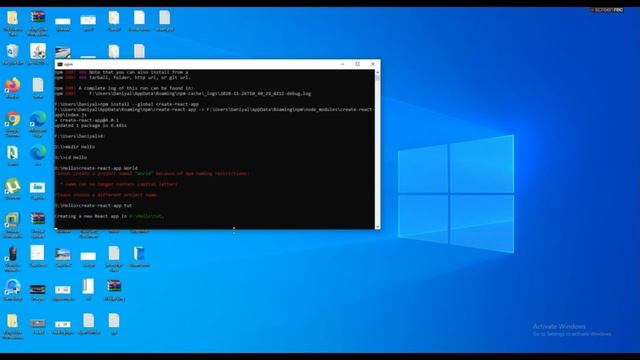The height and width of the screenshot is (360, 640).
Task: Minimize the npm terminal window
Action: point(342,64)
